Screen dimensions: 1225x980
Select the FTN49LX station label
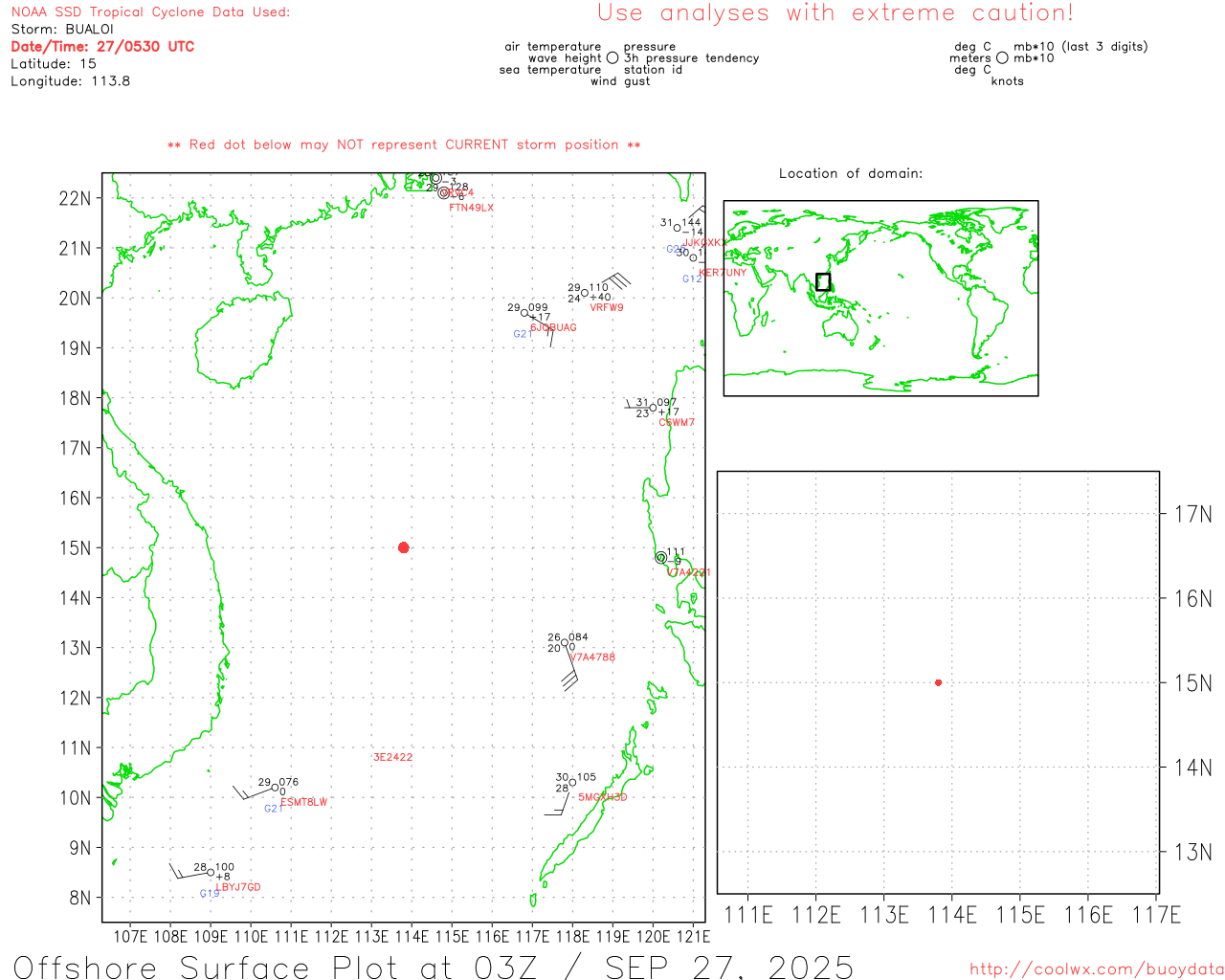[471, 208]
